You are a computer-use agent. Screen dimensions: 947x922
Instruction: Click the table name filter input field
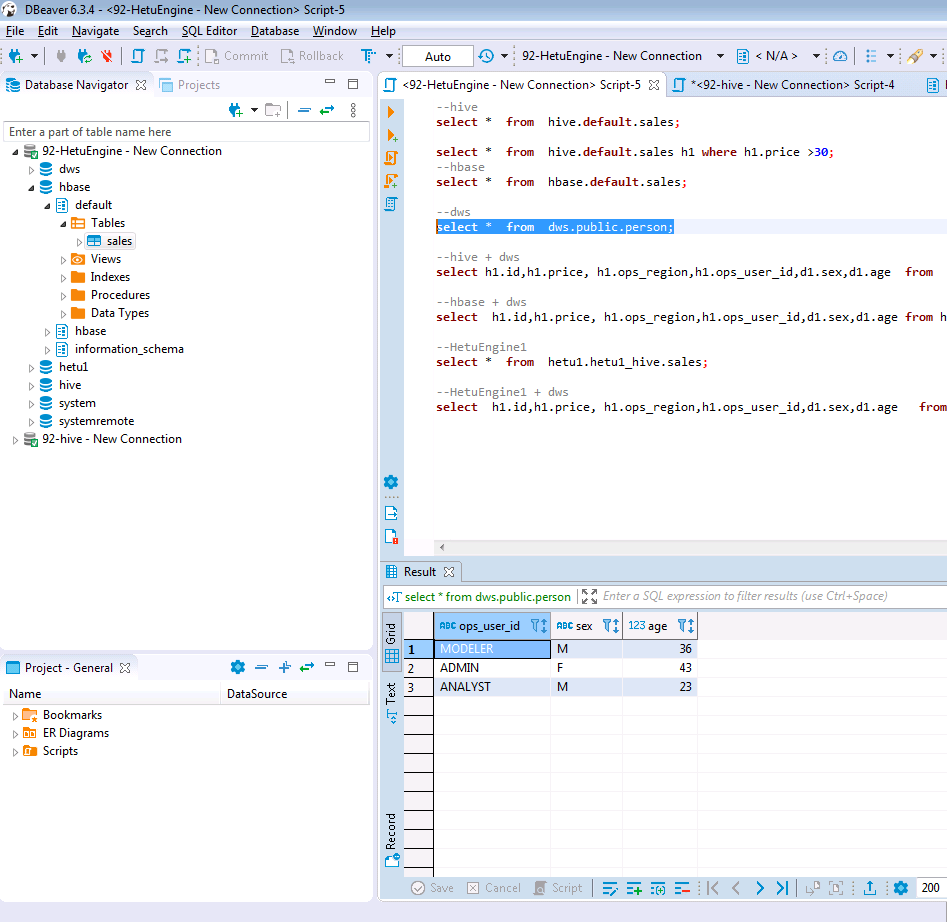click(186, 132)
